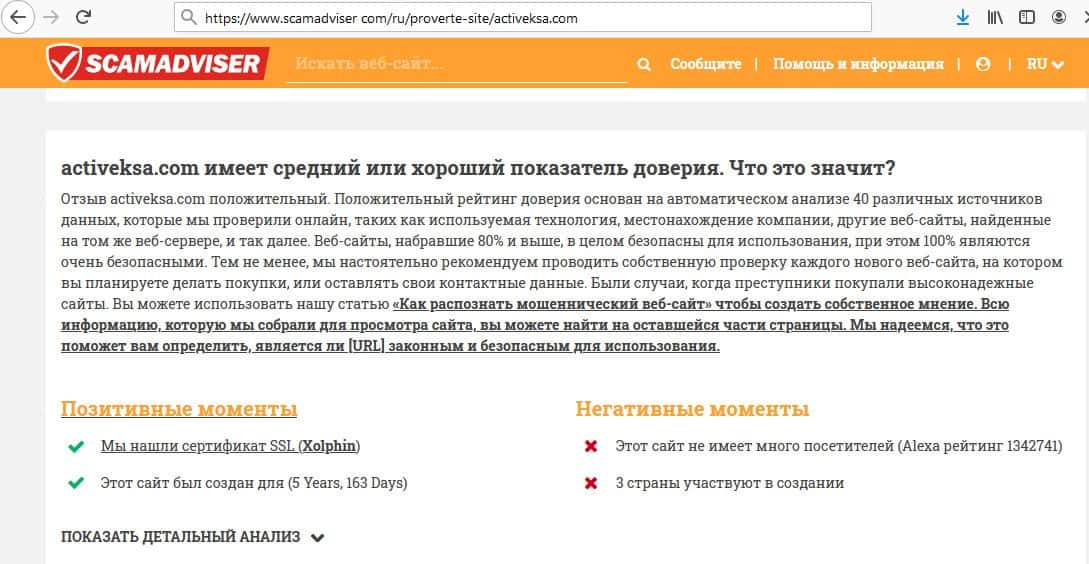Expand ПОКАЗАТЬ ДЕТАЛЬНЫЙ АНАЛИЗ section
This screenshot has height=564, width=1089.
pos(193,537)
